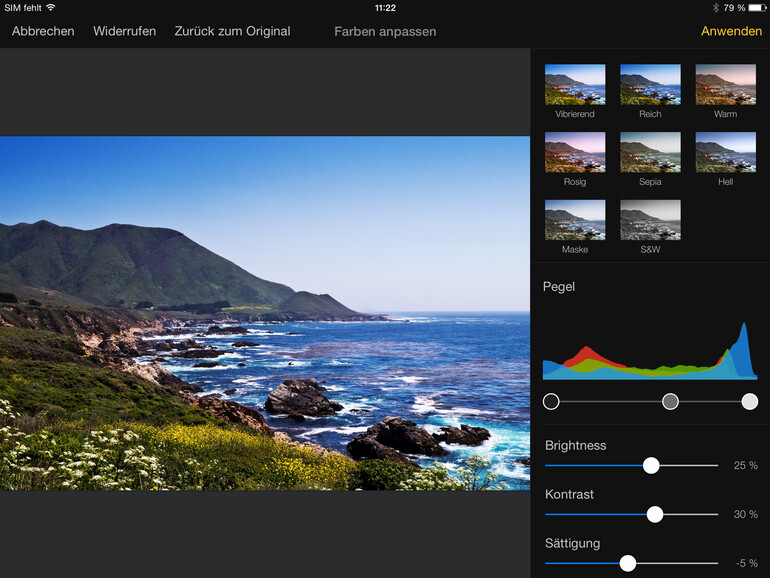This screenshot has height=578, width=770.
Task: Select the Sepia filter thumbnail
Action: coord(650,152)
